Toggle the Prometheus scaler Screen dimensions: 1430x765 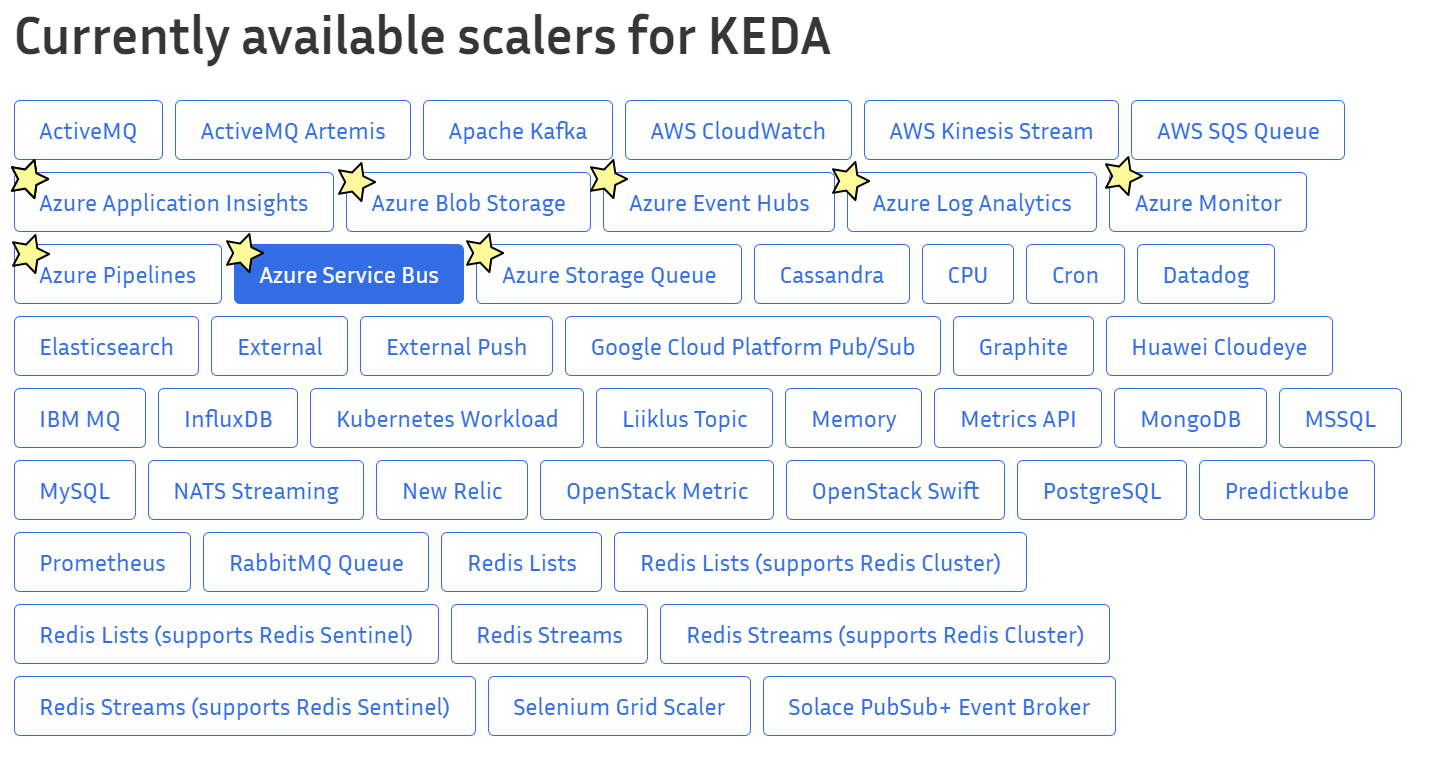click(x=101, y=562)
